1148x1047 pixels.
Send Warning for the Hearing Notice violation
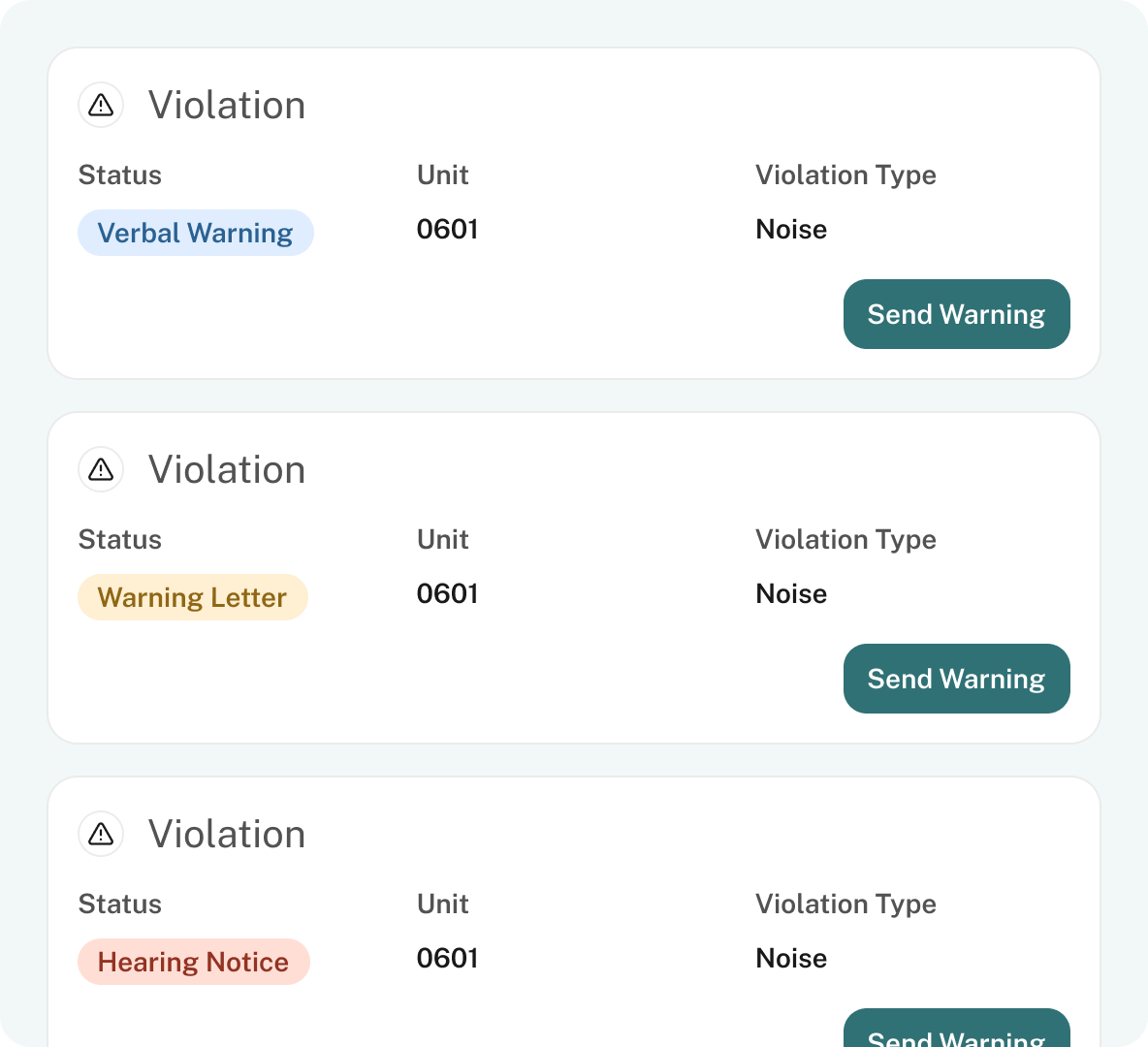(x=956, y=1028)
